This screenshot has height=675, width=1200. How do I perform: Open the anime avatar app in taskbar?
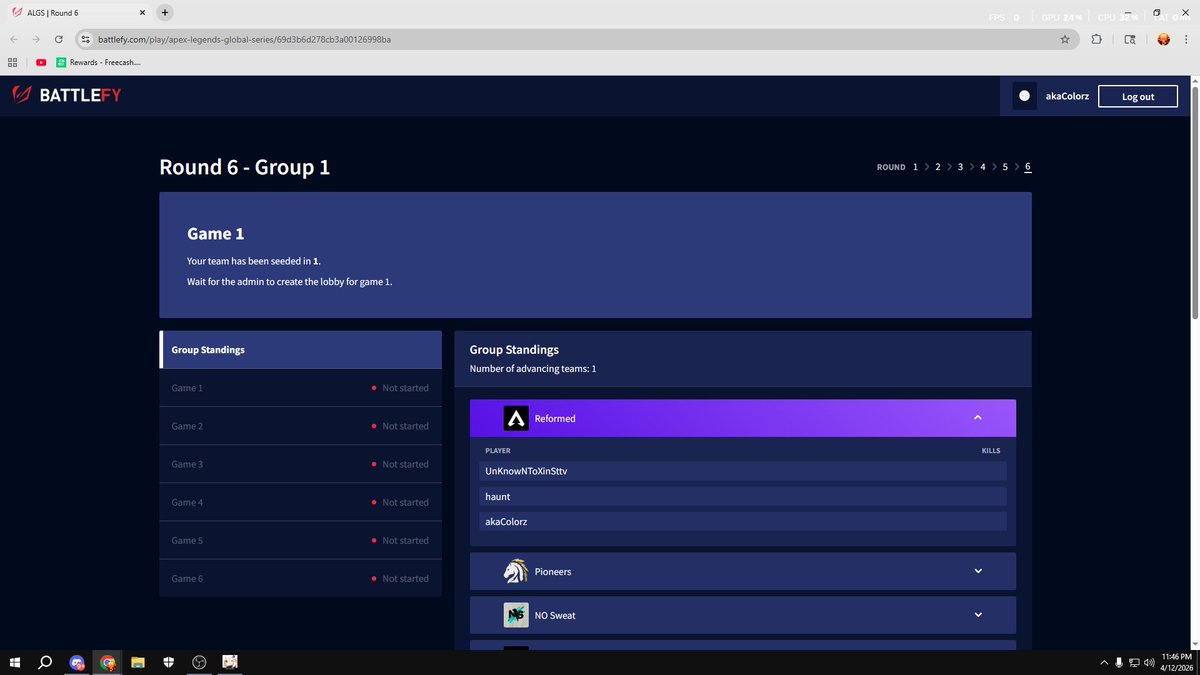[x=230, y=662]
